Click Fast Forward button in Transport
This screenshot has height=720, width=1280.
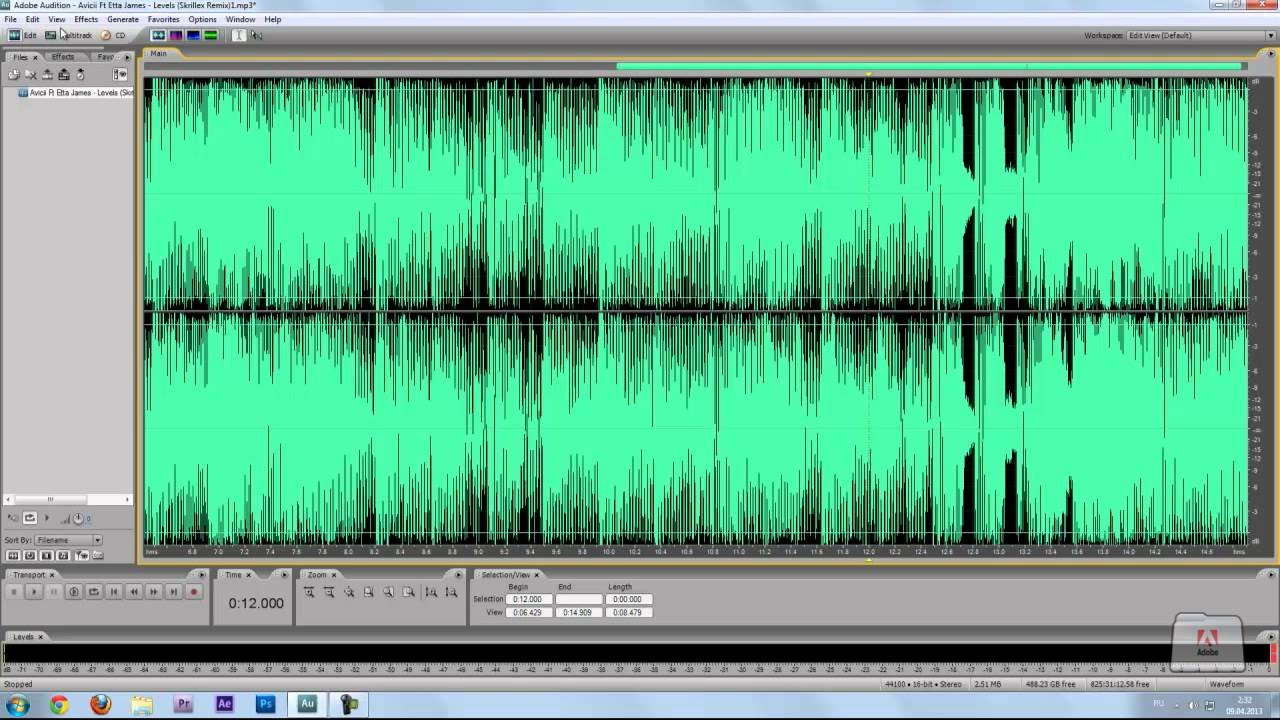pyautogui.click(x=154, y=592)
